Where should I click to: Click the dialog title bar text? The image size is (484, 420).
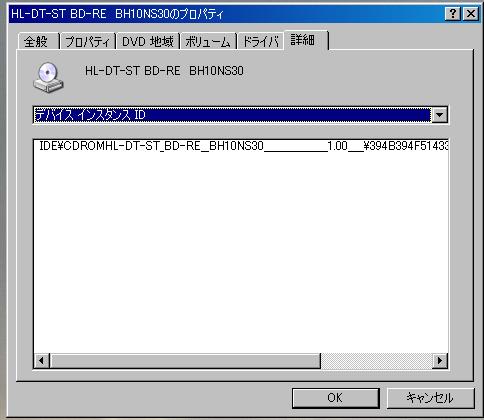coord(117,14)
